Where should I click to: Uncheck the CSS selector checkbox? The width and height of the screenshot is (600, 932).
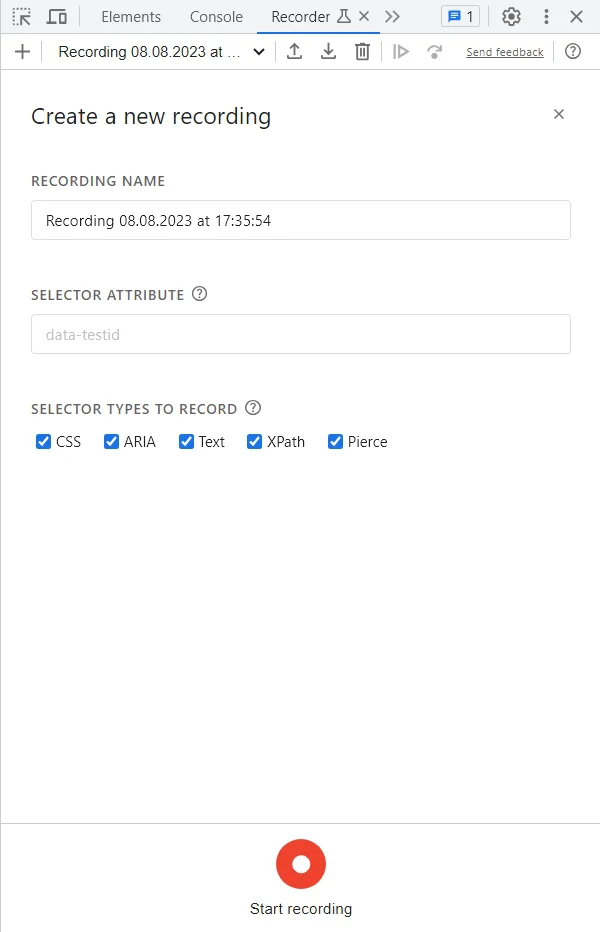[43, 442]
